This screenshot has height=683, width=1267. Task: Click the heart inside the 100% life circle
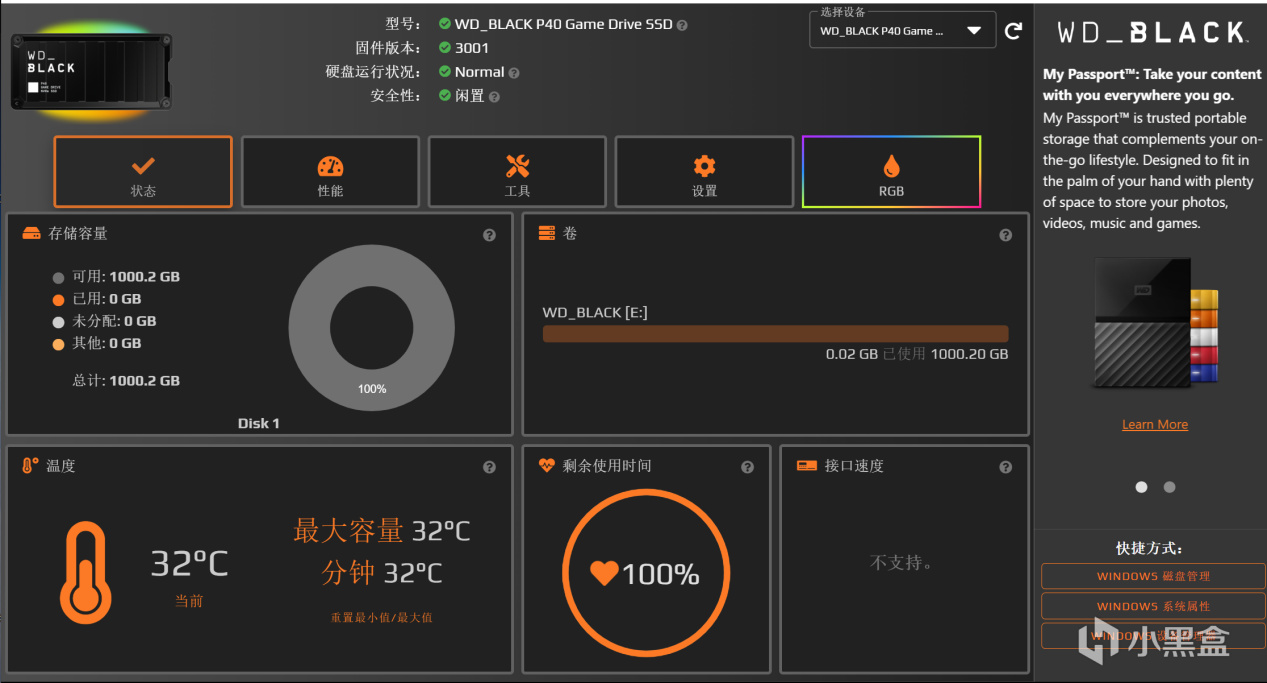604,573
